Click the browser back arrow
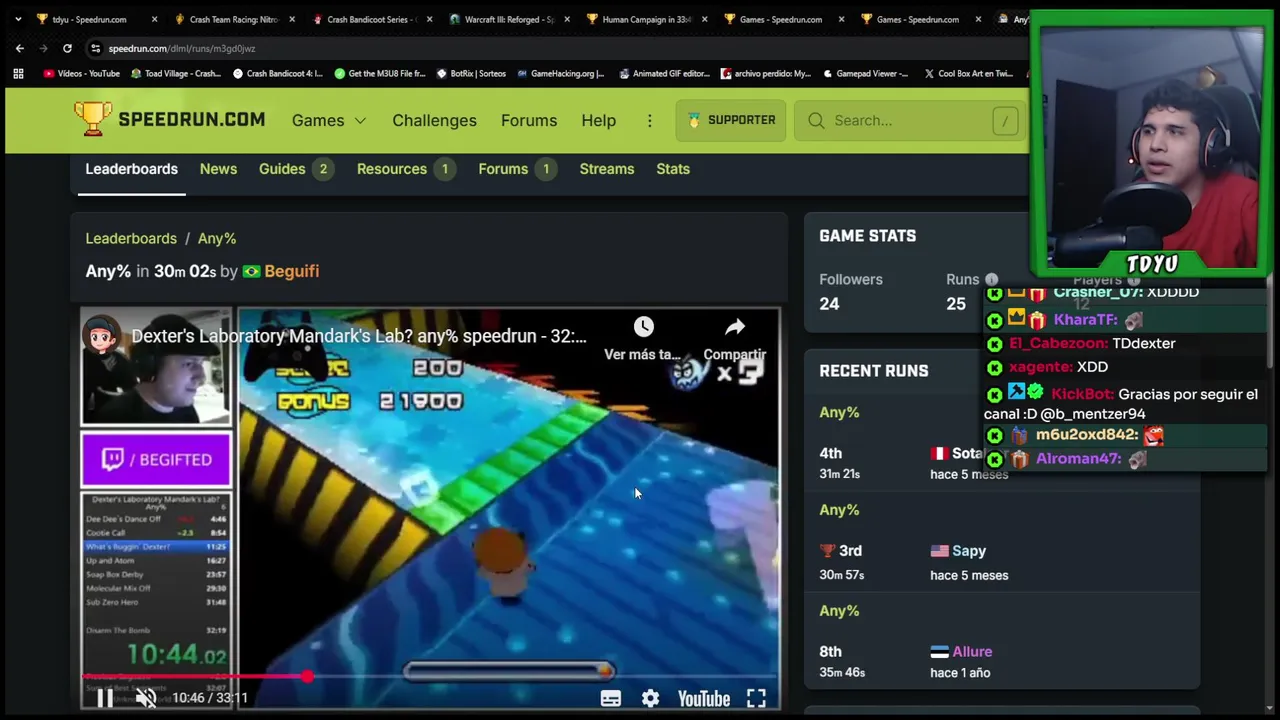This screenshot has height=720, width=1280. tap(20, 48)
